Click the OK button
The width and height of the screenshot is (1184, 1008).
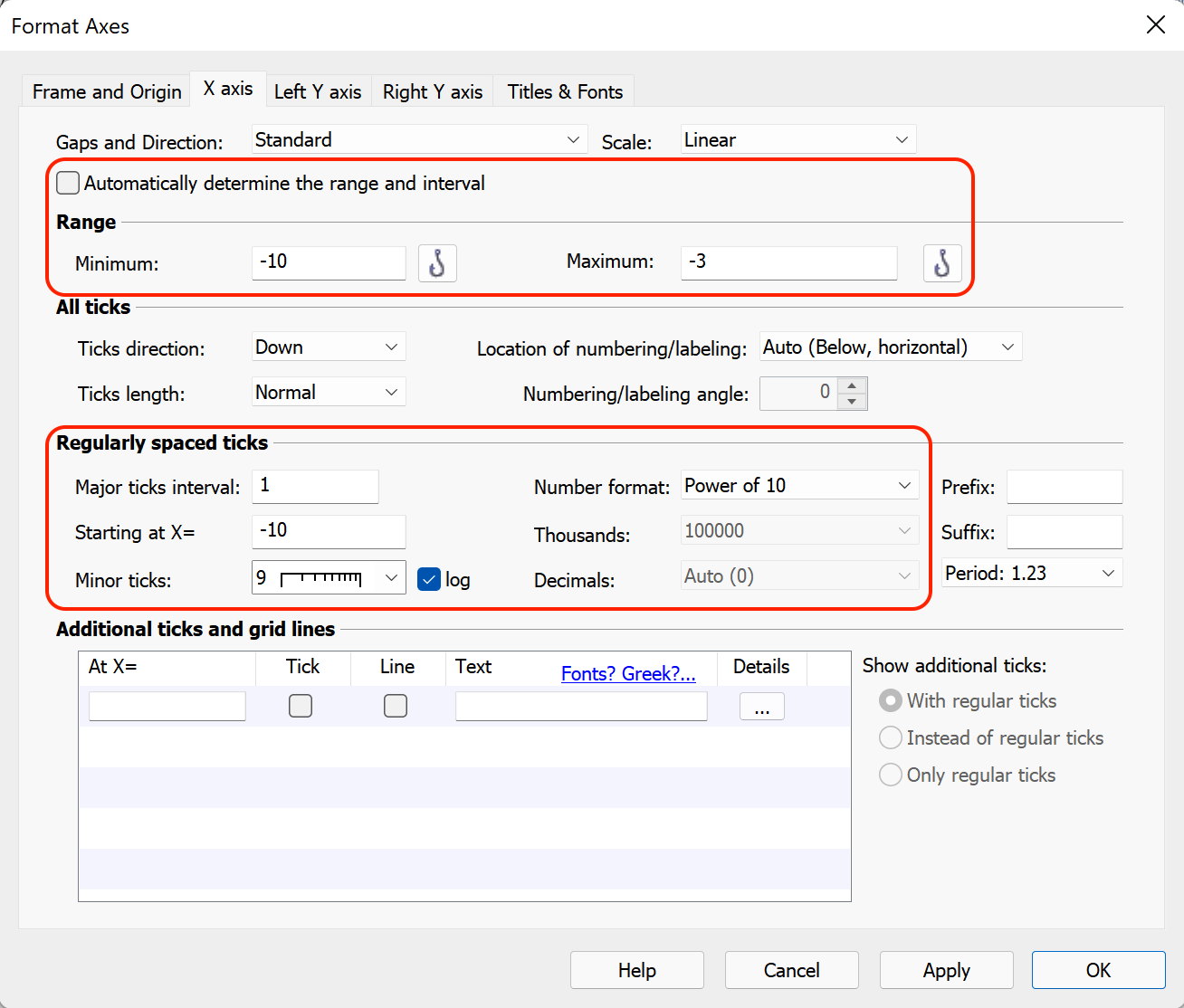(1099, 970)
